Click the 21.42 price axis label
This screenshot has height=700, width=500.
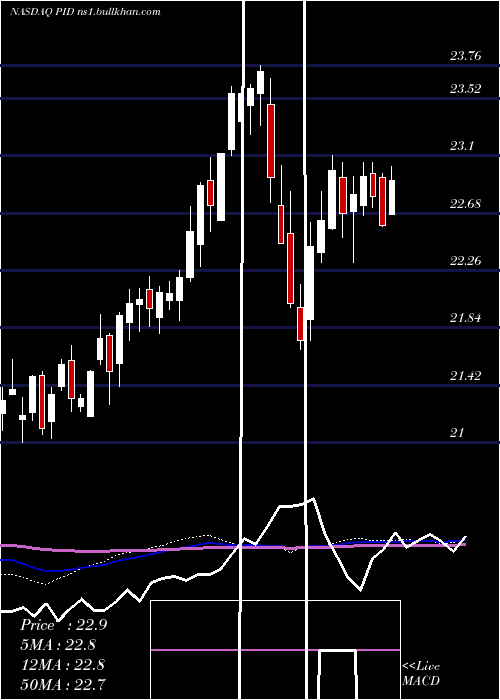click(x=465, y=375)
